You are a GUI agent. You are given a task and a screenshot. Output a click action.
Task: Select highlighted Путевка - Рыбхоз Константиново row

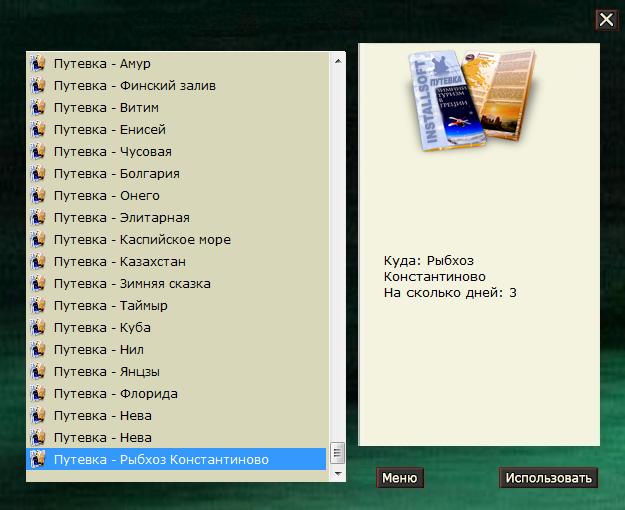coord(176,459)
